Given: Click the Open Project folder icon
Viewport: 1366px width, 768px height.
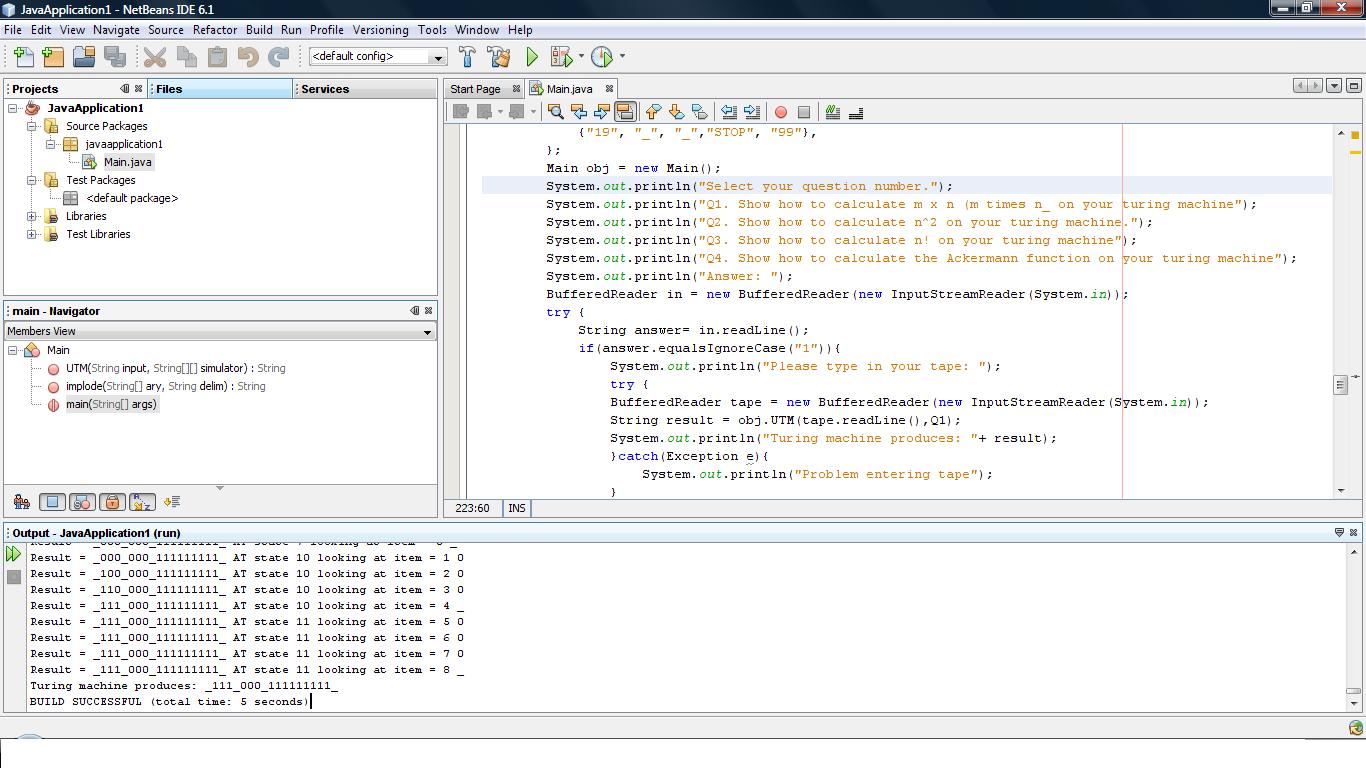Looking at the screenshot, I should (84, 57).
